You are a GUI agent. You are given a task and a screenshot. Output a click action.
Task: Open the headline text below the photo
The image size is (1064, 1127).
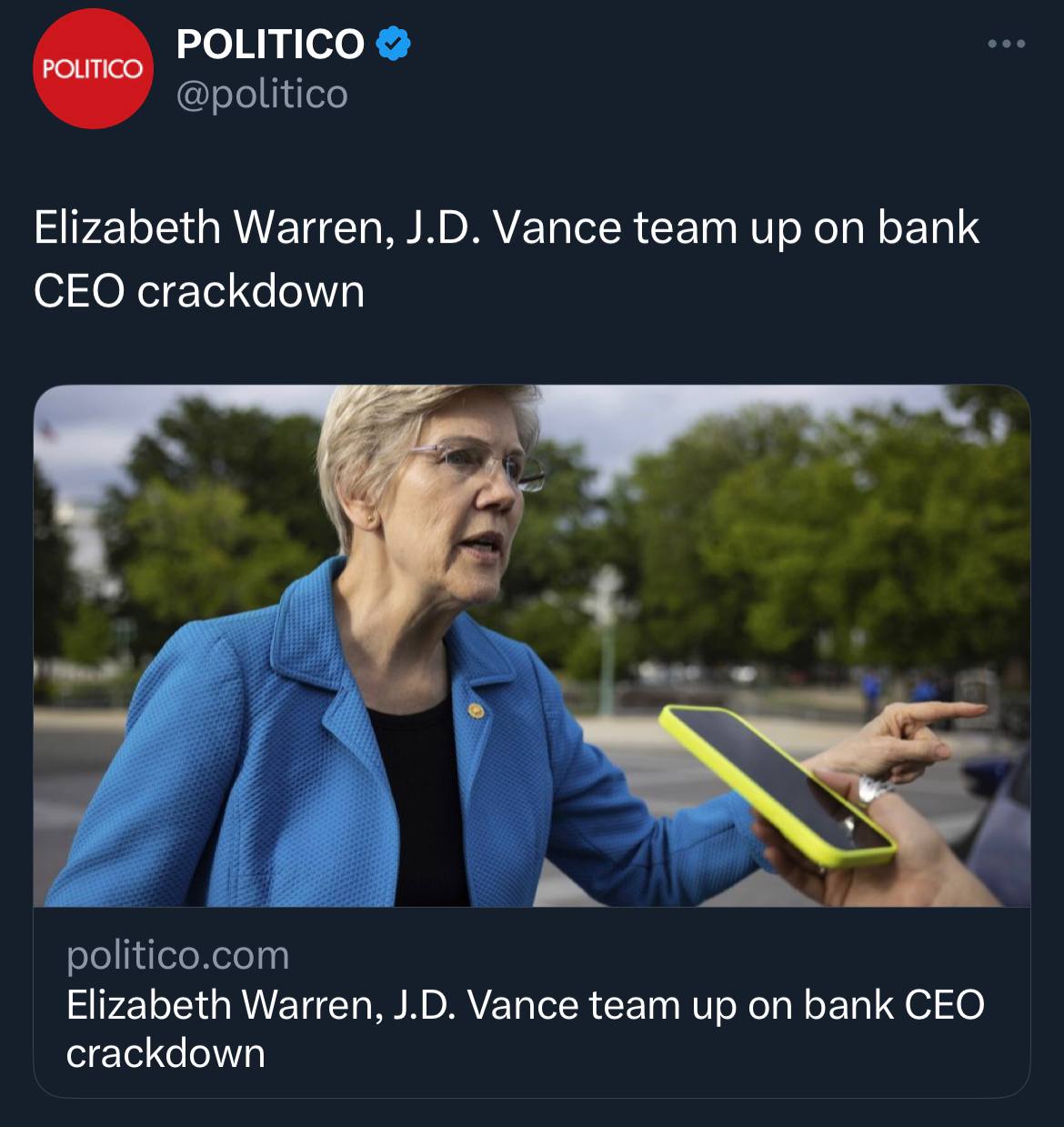pyautogui.click(x=526, y=1028)
